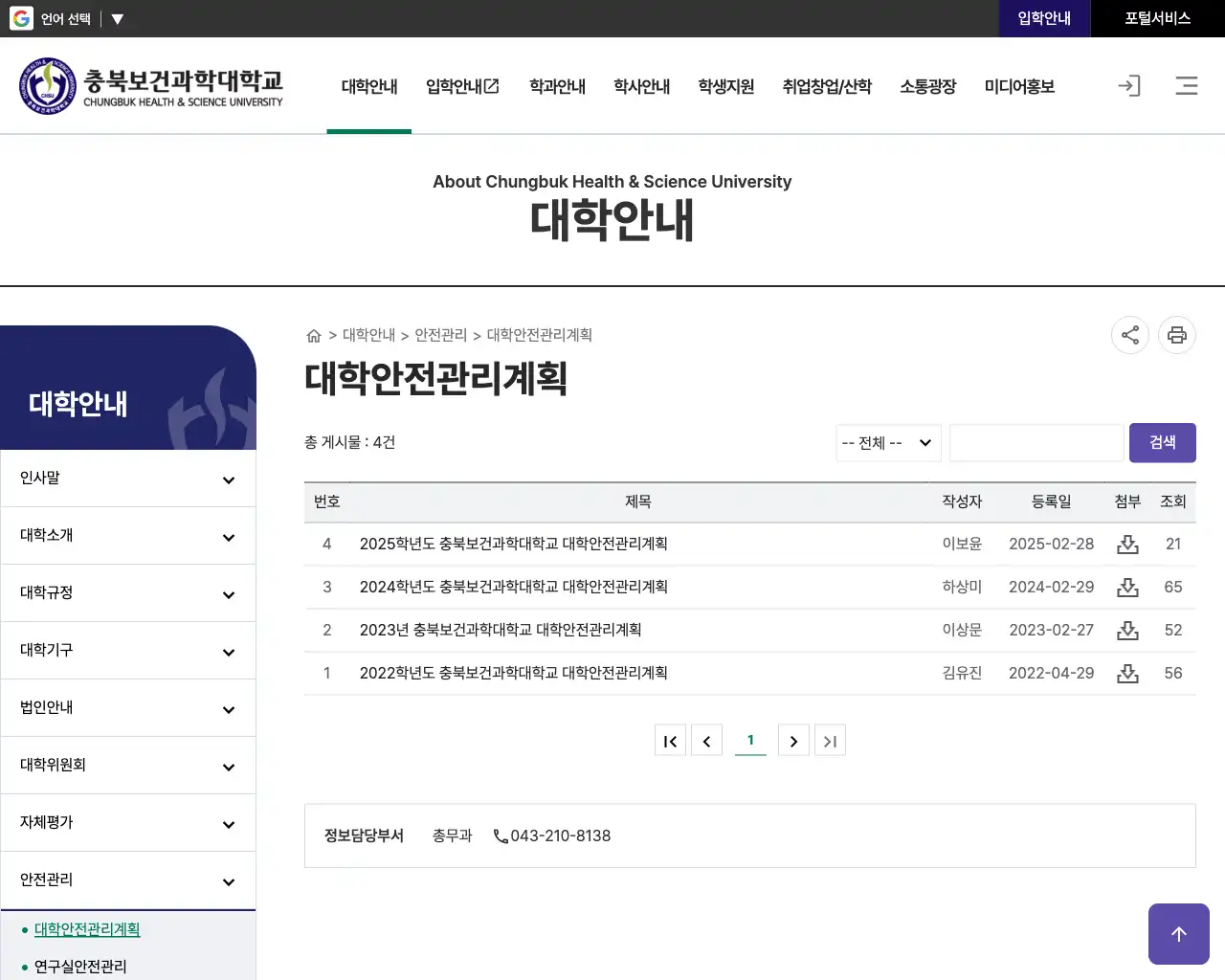
Task: Click registration date 2024-02-29
Action: [x=1051, y=587]
